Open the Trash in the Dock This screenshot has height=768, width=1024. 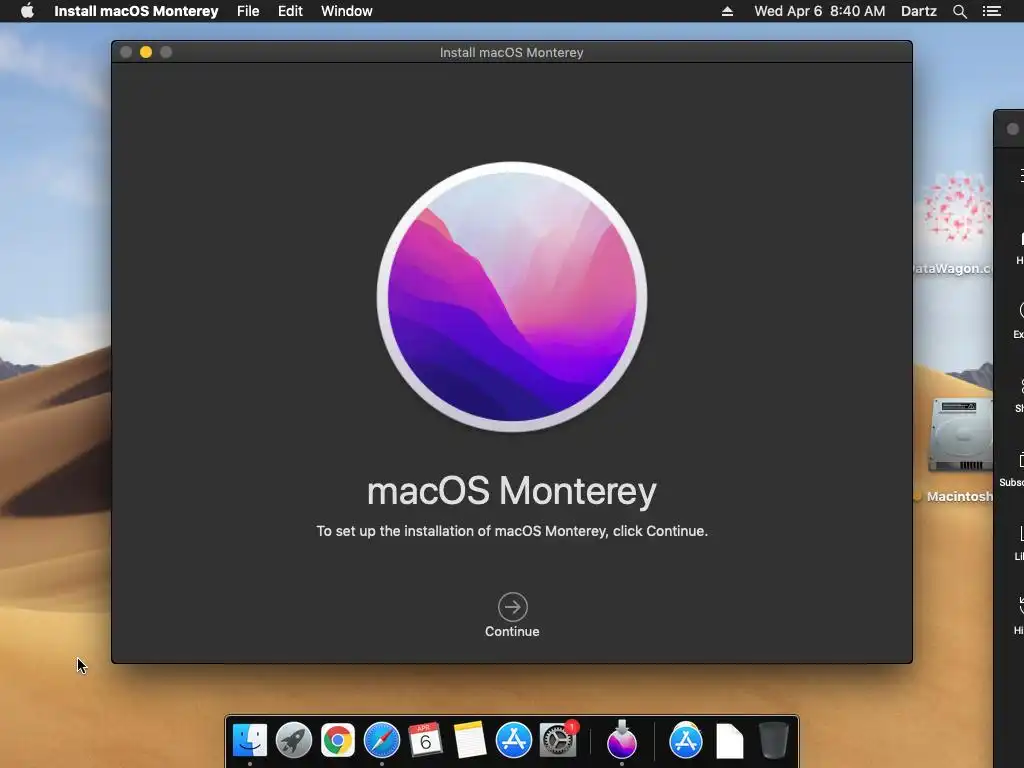(774, 741)
